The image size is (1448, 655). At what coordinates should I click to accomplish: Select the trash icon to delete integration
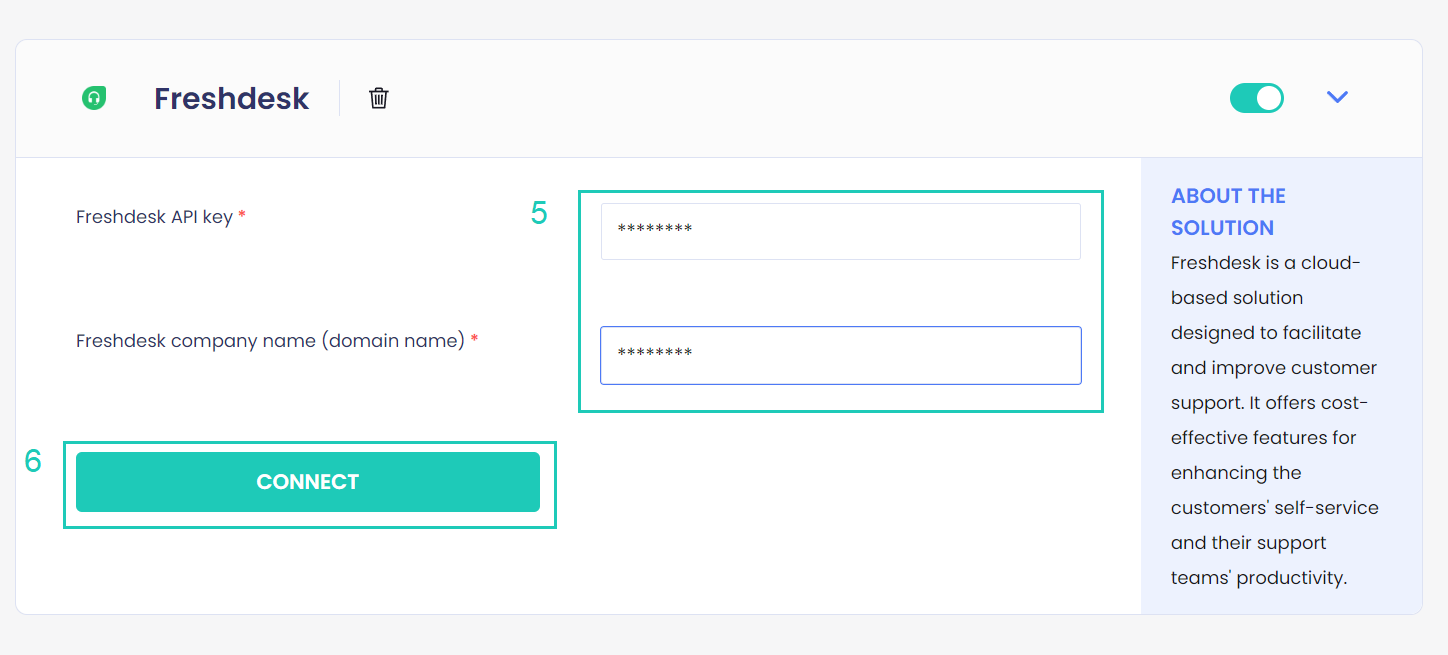click(x=378, y=97)
